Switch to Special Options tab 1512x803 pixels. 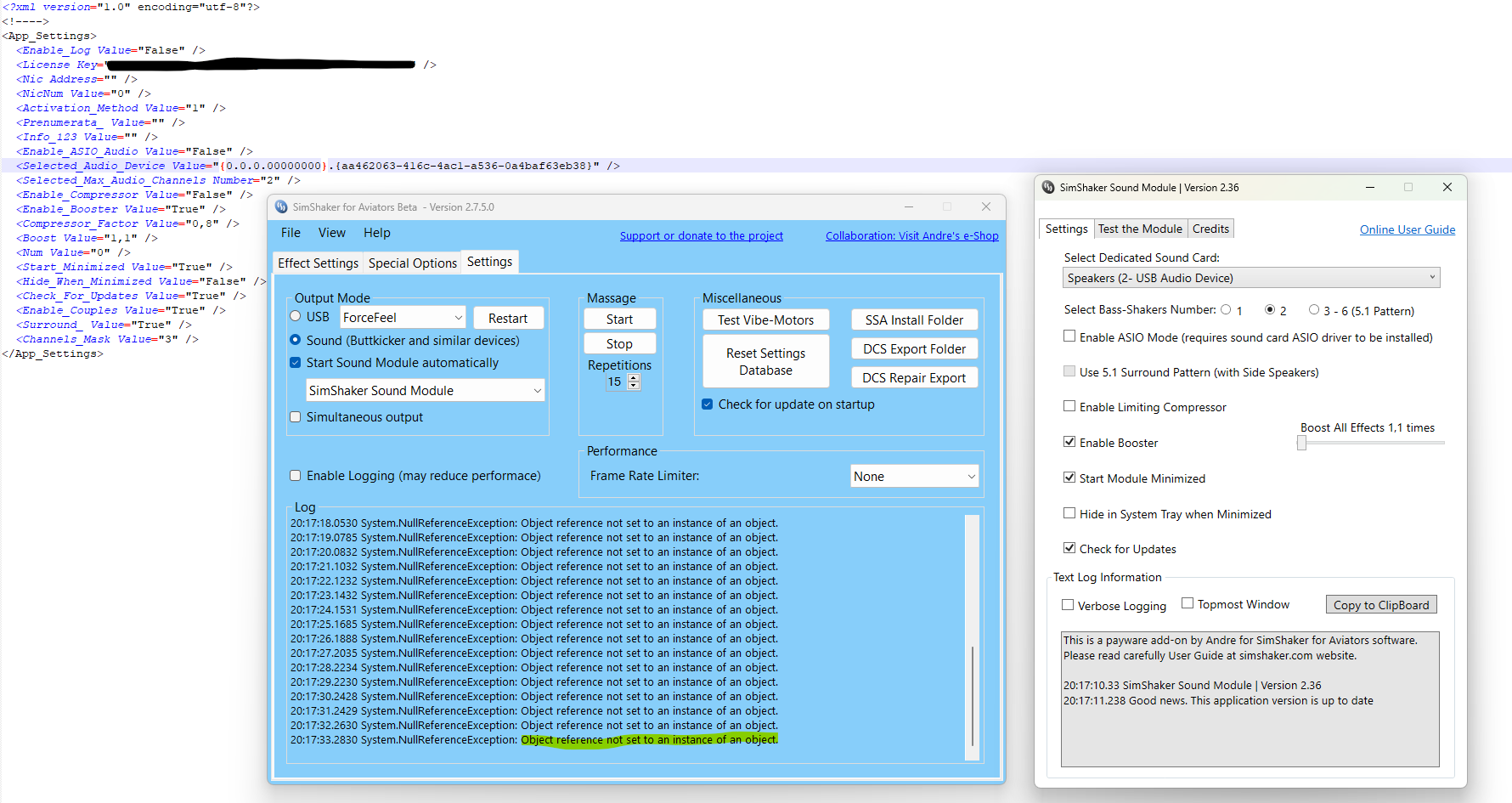413,263
